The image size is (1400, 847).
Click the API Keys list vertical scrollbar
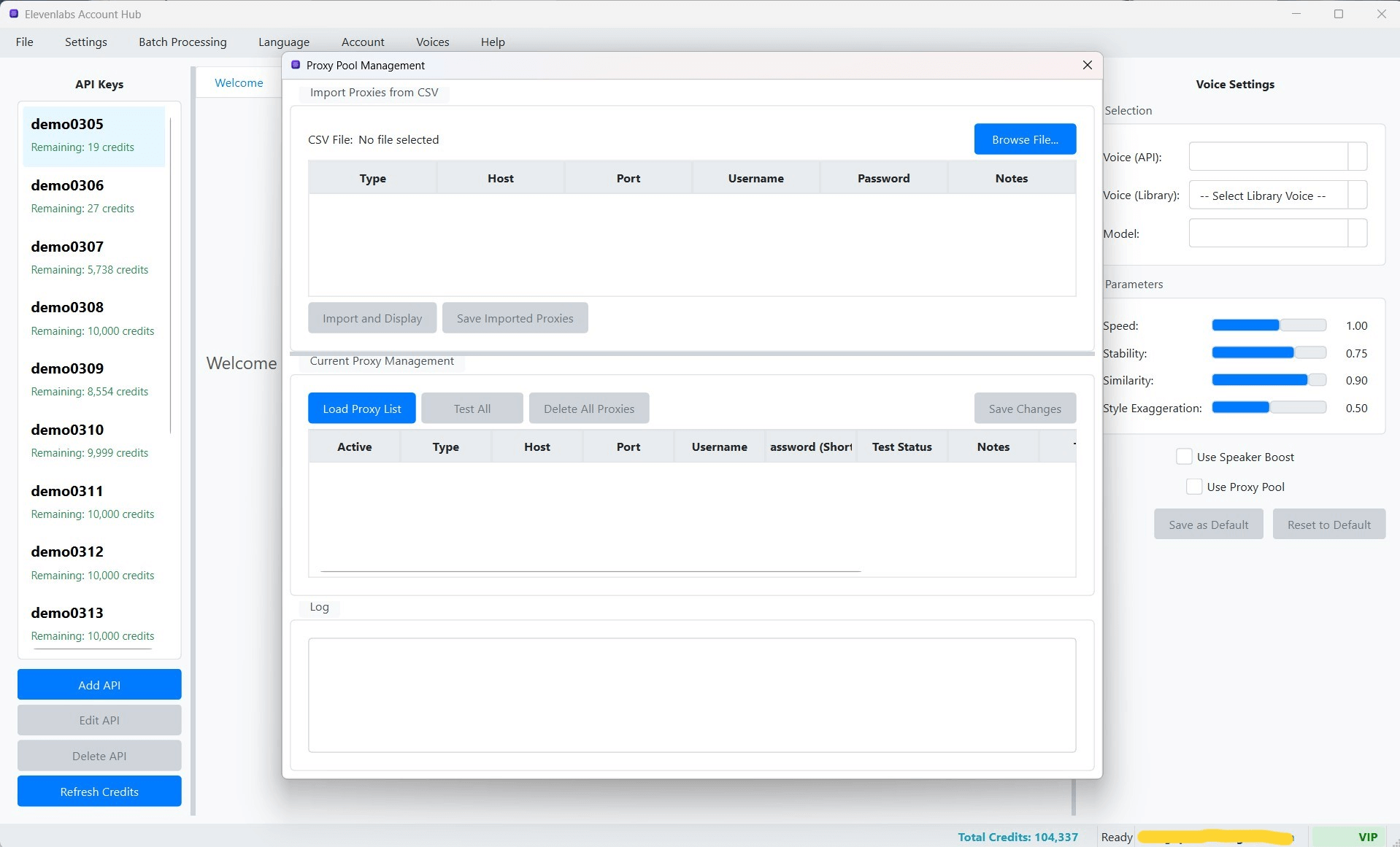pyautogui.click(x=171, y=276)
